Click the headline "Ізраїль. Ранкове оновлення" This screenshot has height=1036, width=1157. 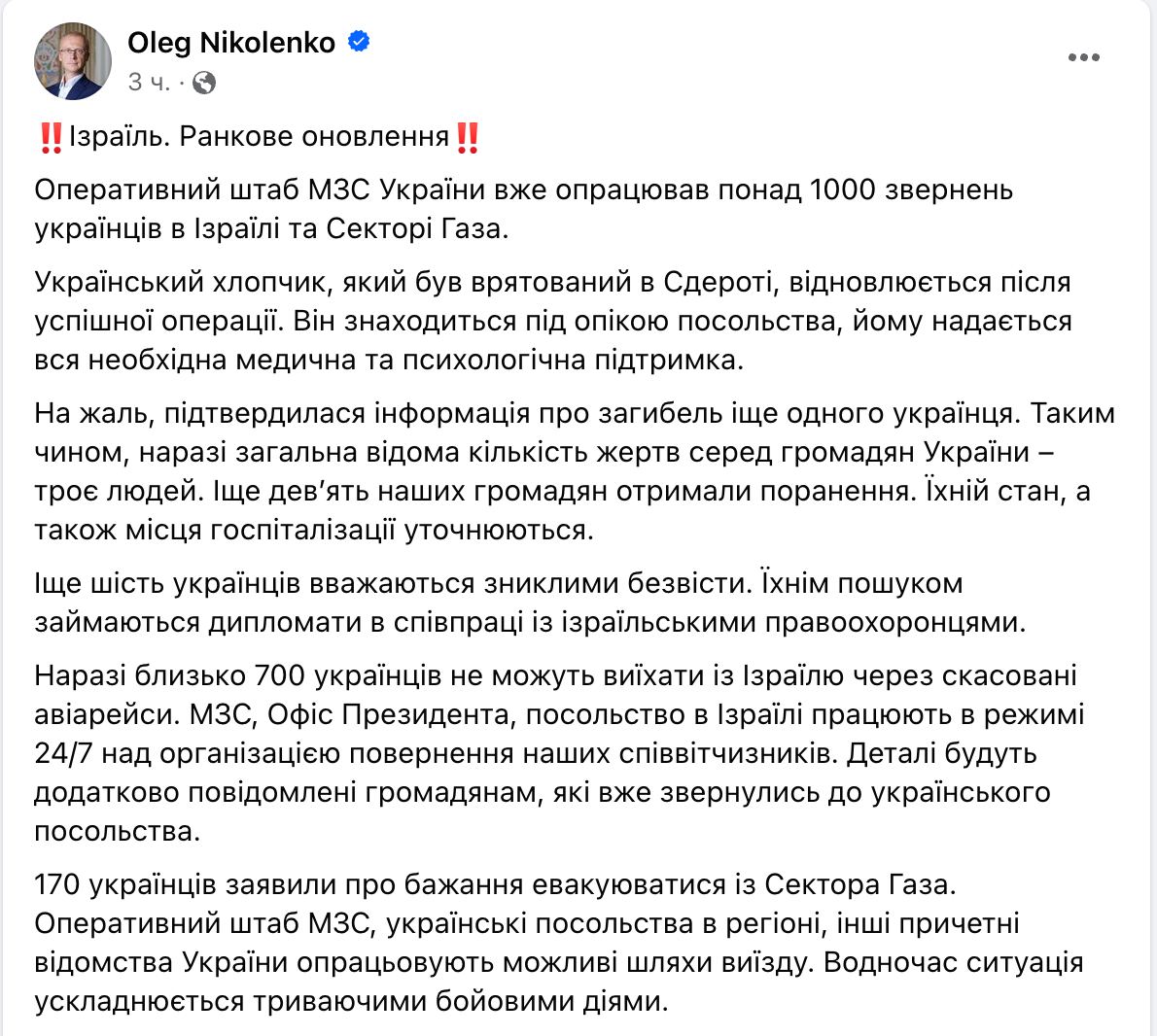258,137
